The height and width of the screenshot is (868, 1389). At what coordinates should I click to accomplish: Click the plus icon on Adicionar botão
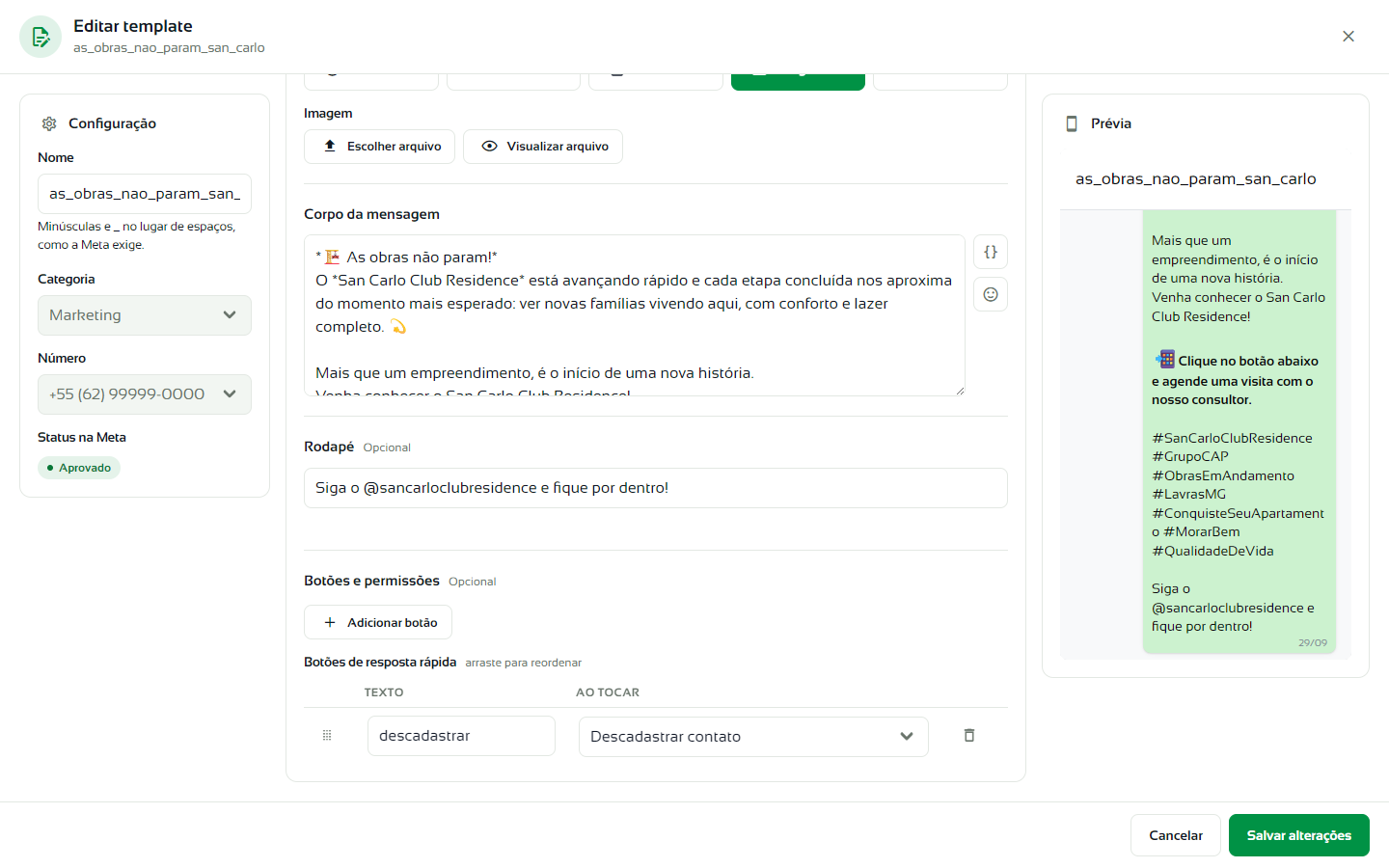click(330, 623)
